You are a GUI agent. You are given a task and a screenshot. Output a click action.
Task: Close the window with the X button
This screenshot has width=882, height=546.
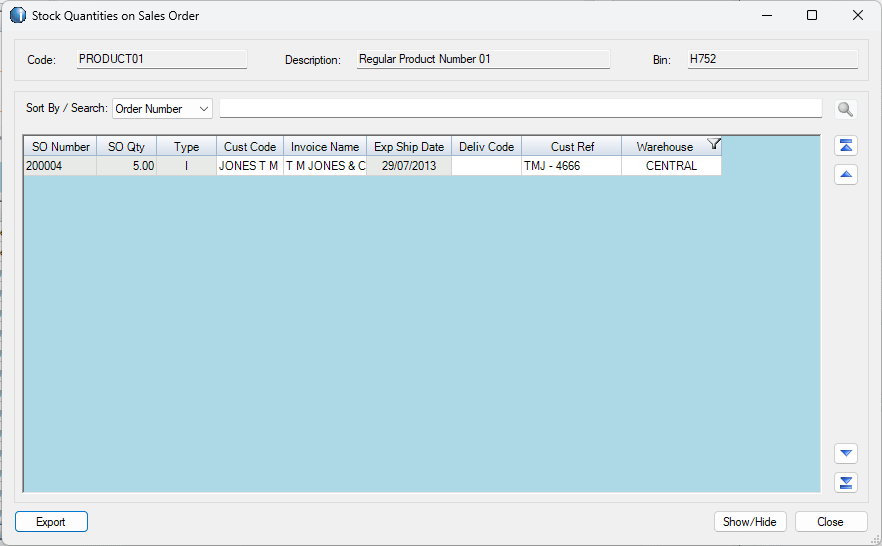click(x=857, y=15)
